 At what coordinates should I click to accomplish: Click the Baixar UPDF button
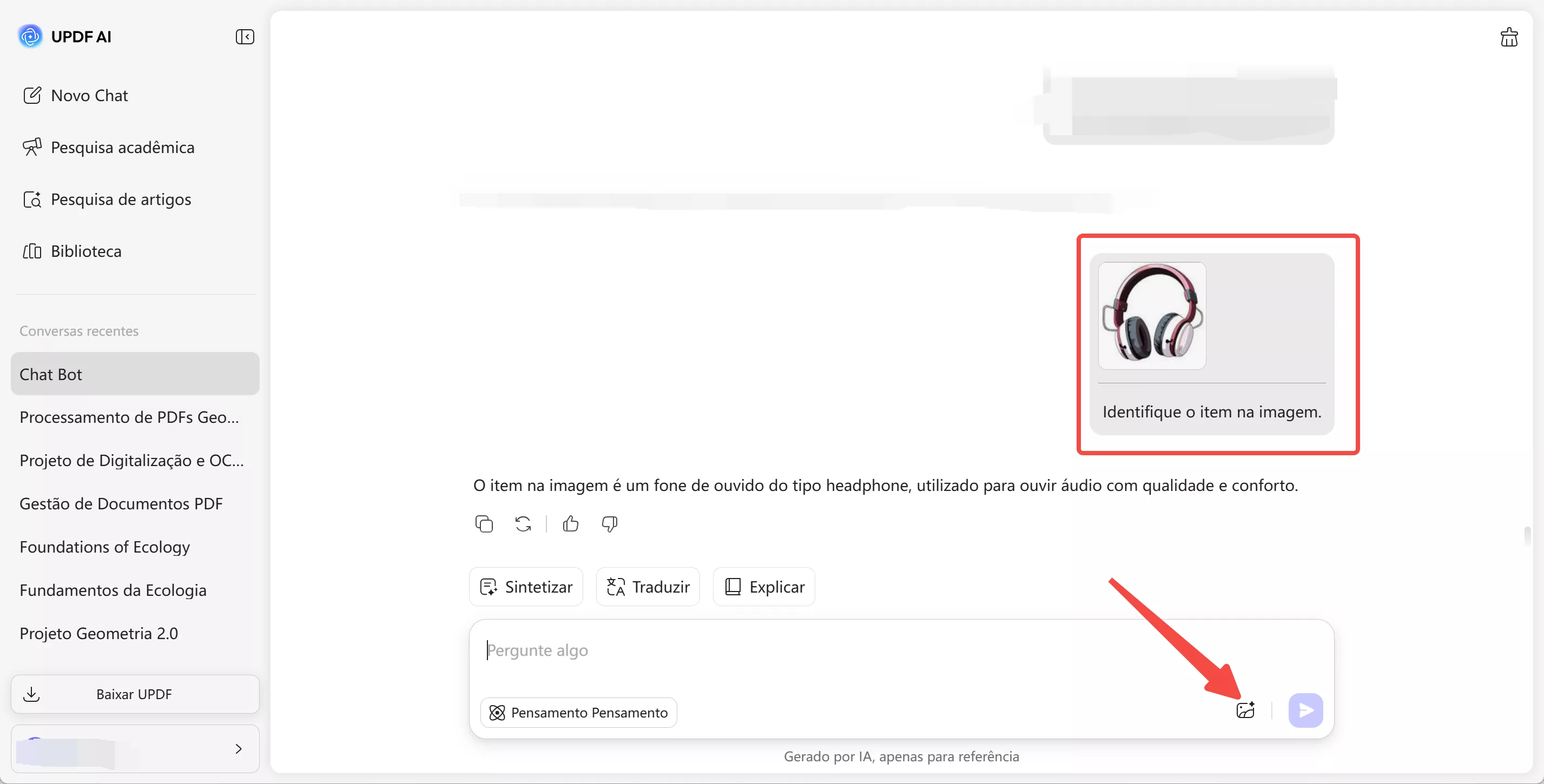tap(134, 694)
